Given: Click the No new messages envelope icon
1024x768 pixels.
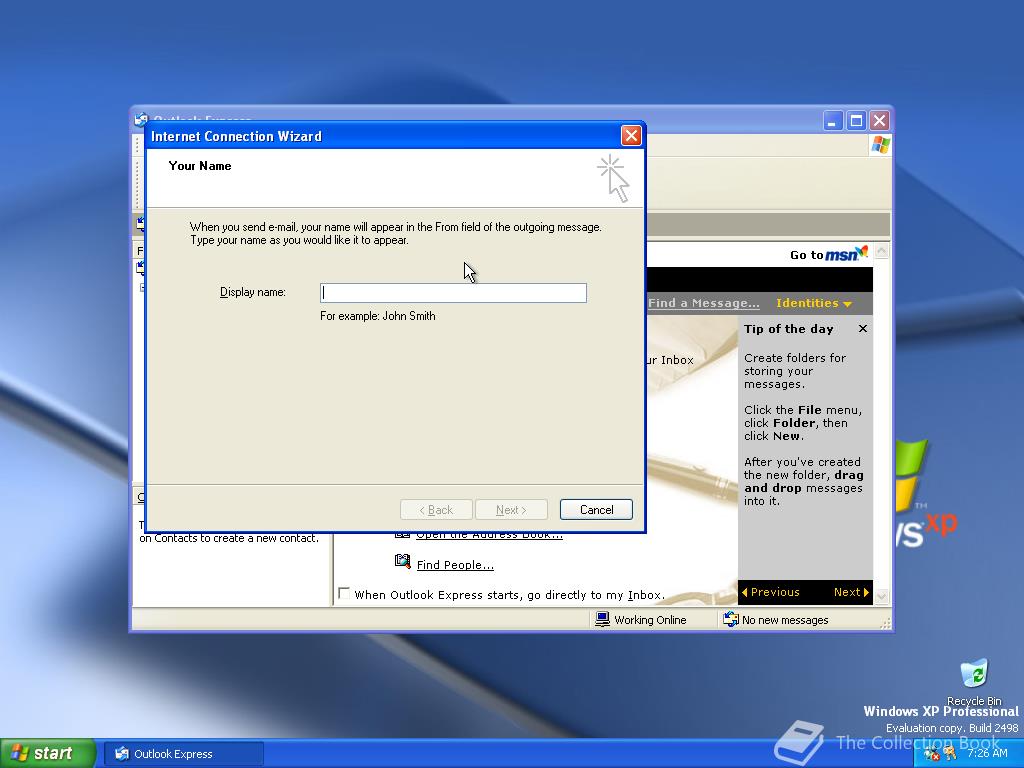Looking at the screenshot, I should coord(731,619).
